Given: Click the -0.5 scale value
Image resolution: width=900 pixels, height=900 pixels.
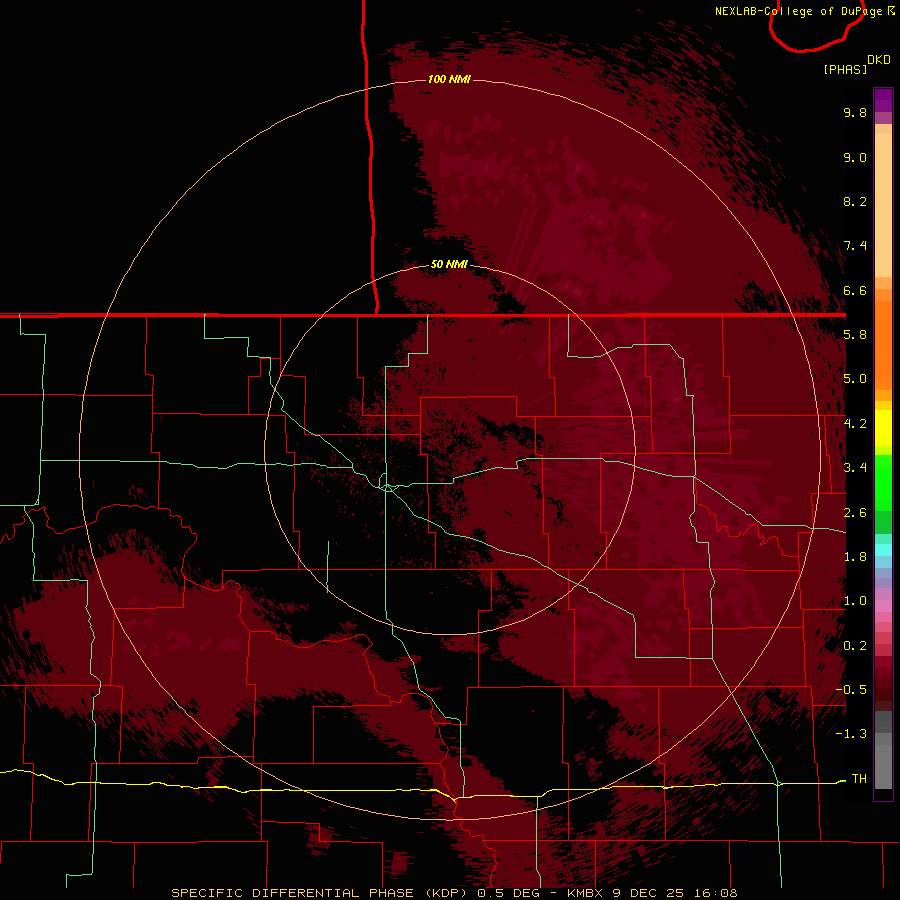Looking at the screenshot, I should coord(851,690).
